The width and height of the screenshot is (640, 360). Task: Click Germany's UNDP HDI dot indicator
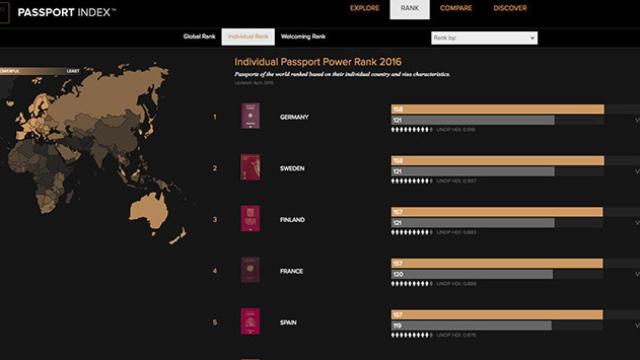point(411,130)
